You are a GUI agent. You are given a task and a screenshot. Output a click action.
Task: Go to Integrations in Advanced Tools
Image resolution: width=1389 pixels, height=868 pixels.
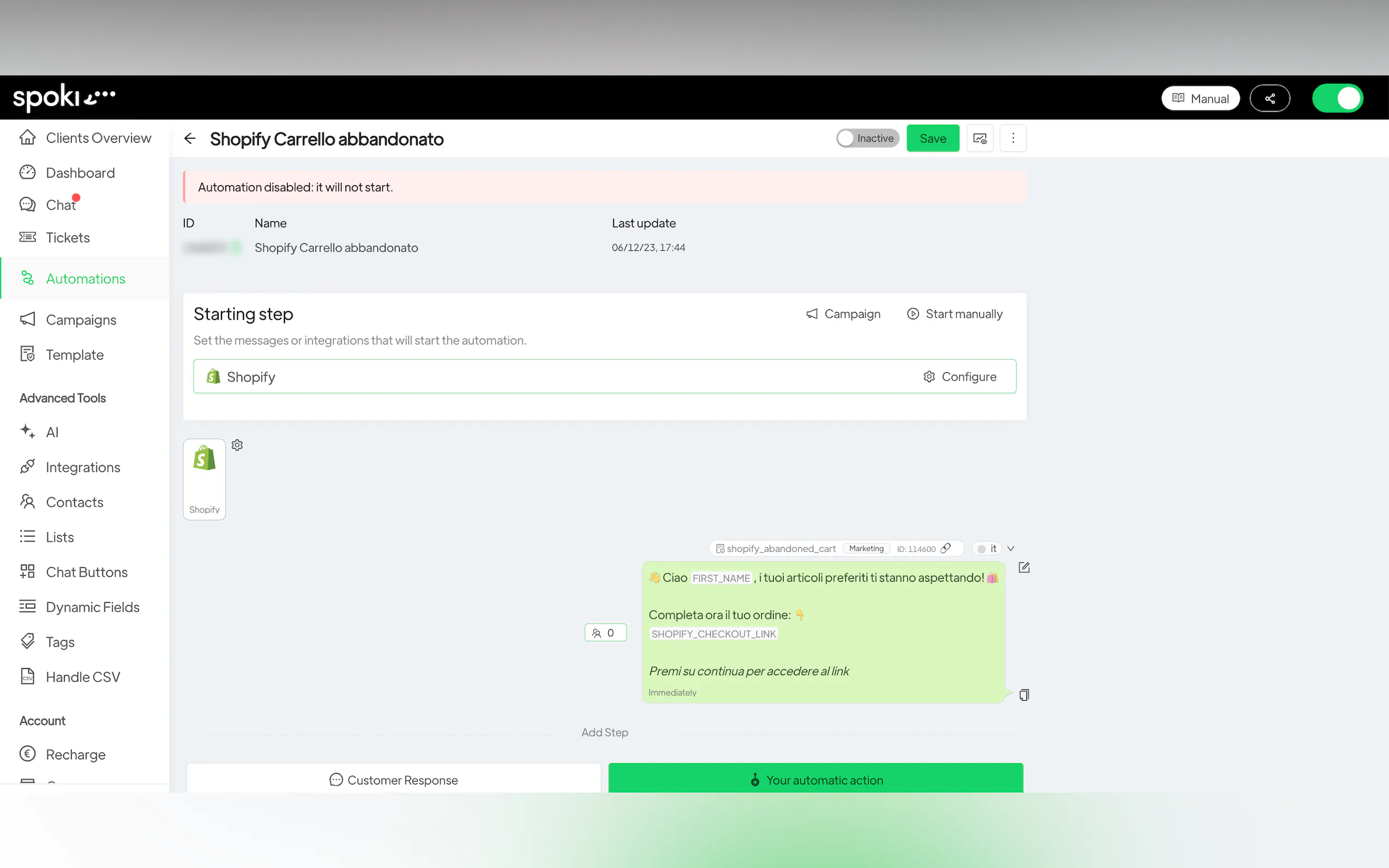pyautogui.click(x=83, y=467)
